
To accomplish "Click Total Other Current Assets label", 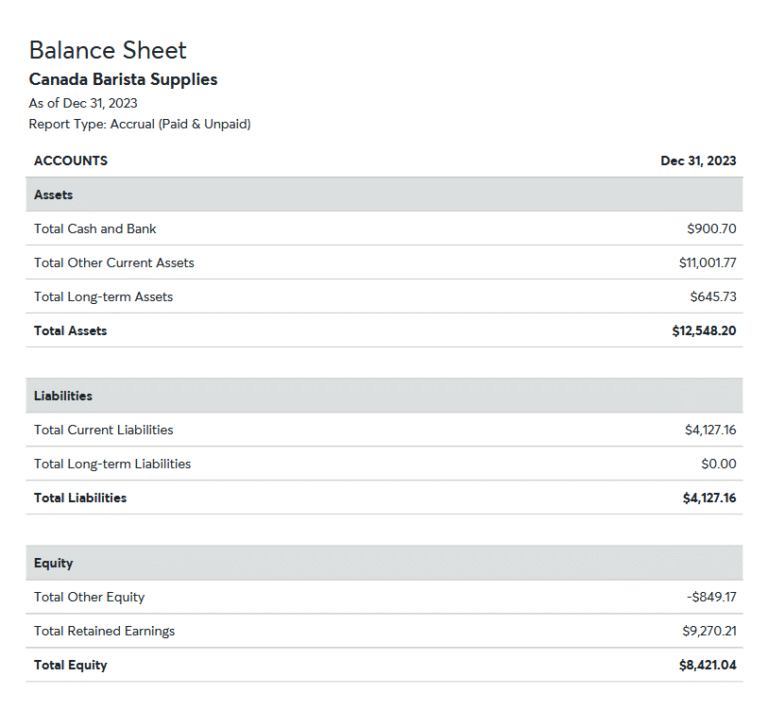I will (114, 263).
